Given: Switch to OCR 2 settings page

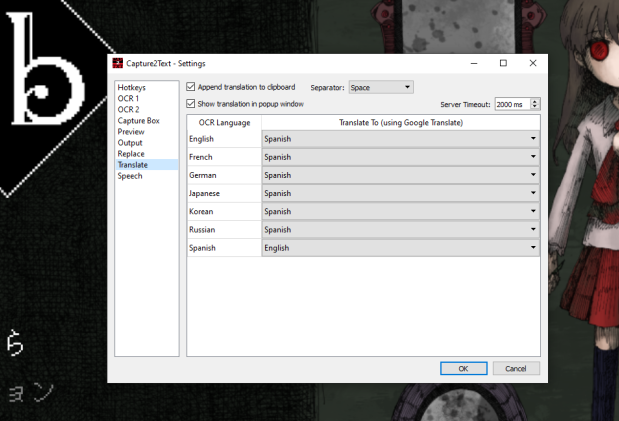Looking at the screenshot, I should [128, 110].
